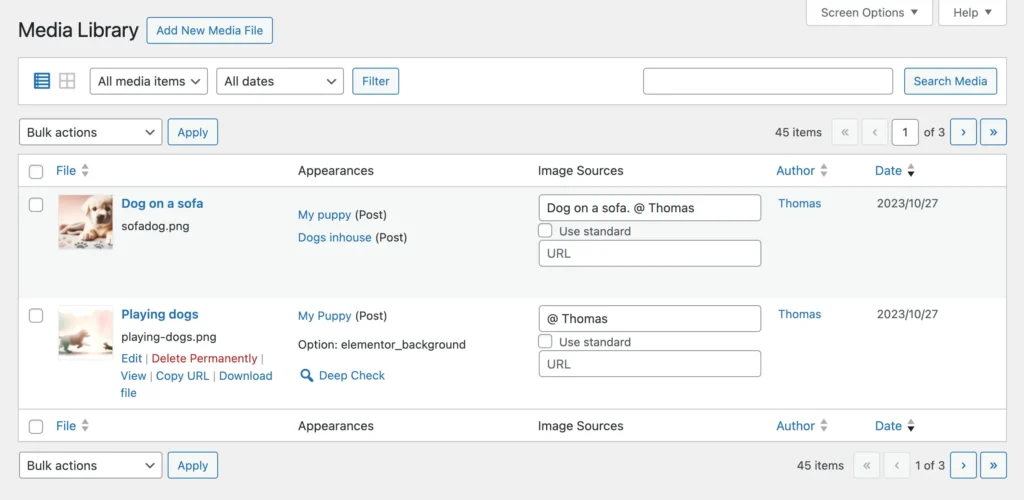Go to next page in top pagination
1024x500 pixels.
click(x=963, y=132)
